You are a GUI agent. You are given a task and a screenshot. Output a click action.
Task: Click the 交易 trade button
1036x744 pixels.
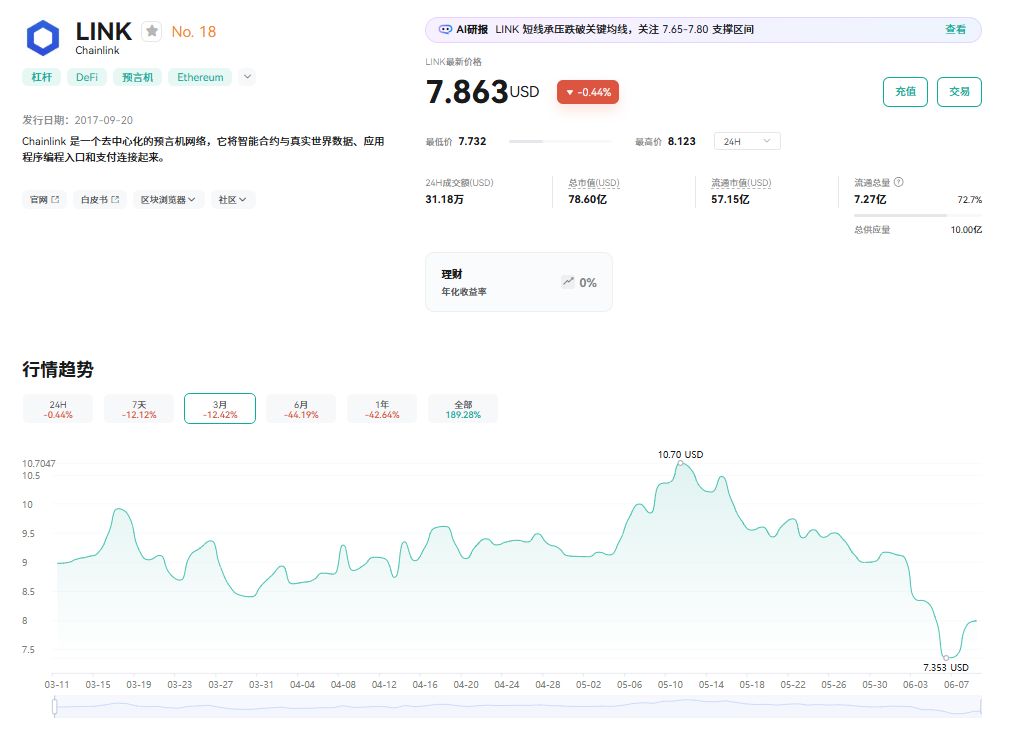coord(959,92)
